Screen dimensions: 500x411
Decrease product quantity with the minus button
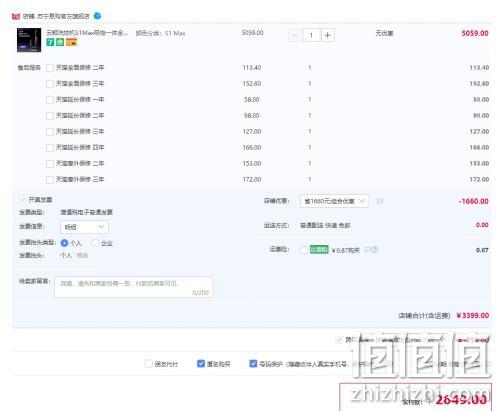click(x=295, y=35)
